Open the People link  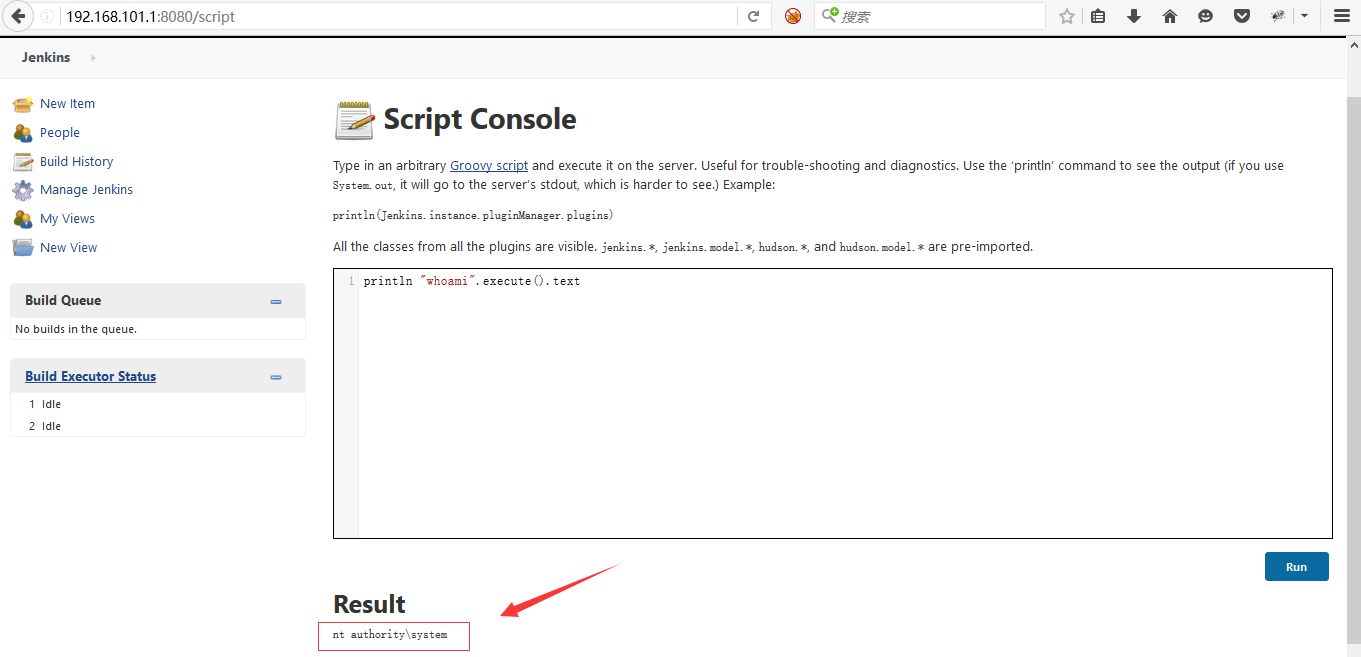click(x=60, y=133)
